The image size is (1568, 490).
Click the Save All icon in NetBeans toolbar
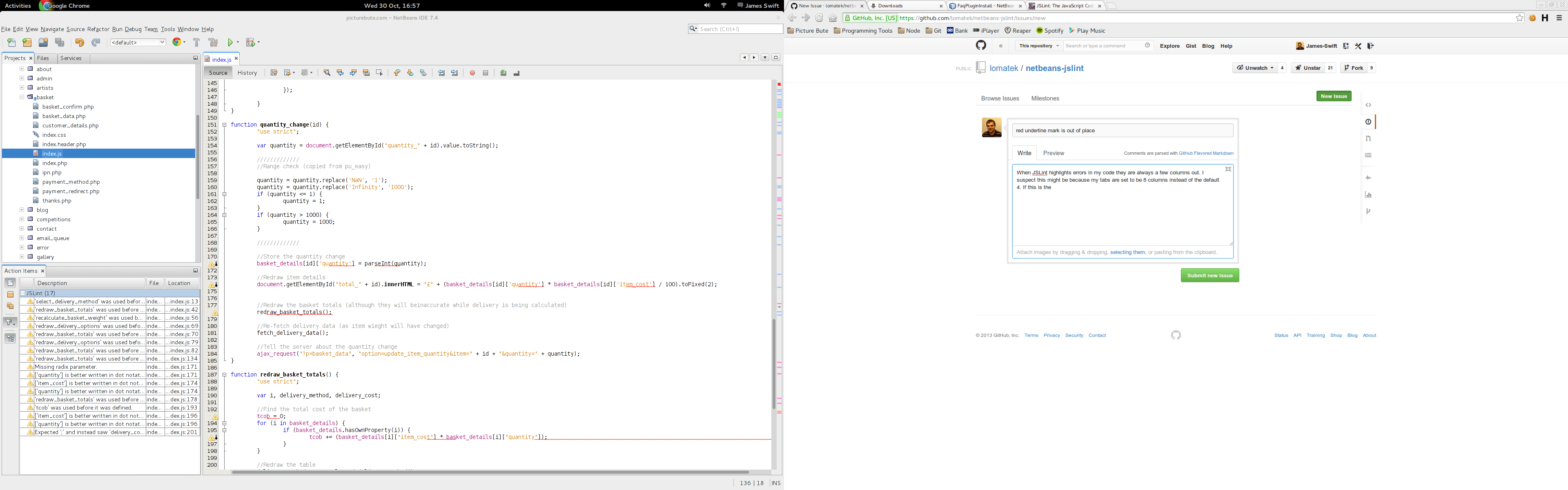(60, 42)
